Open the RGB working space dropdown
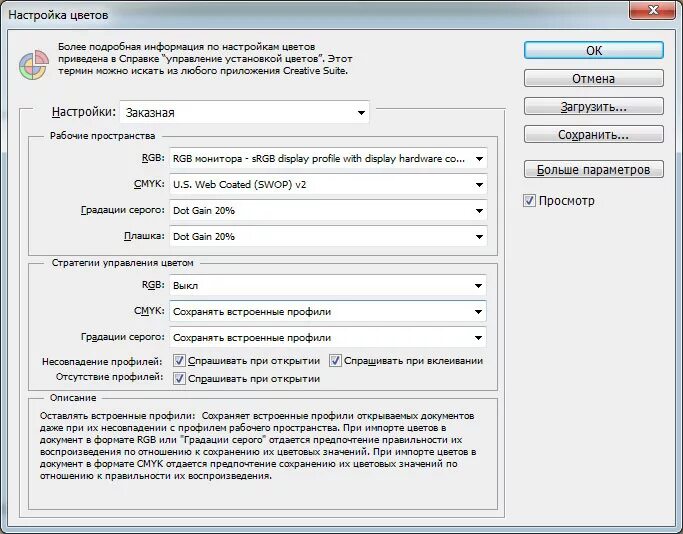 coord(328,159)
